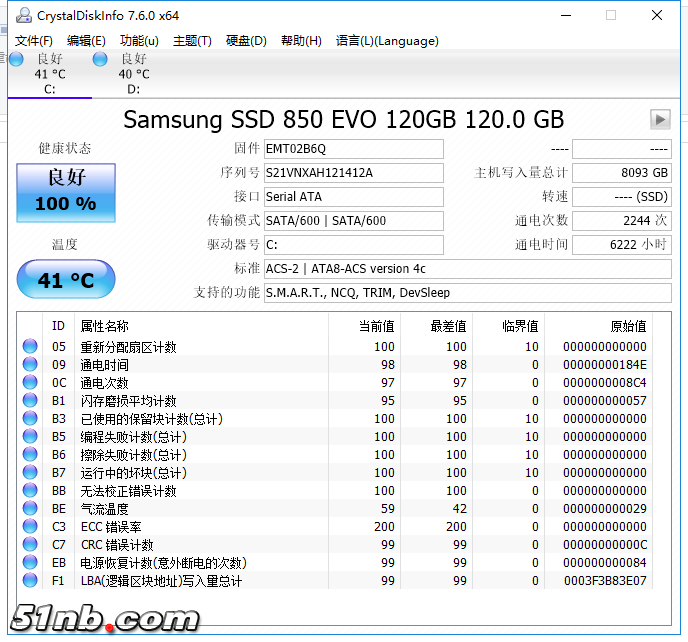Select the C: drive status orb
The width and height of the screenshot is (688, 642).
point(16,59)
